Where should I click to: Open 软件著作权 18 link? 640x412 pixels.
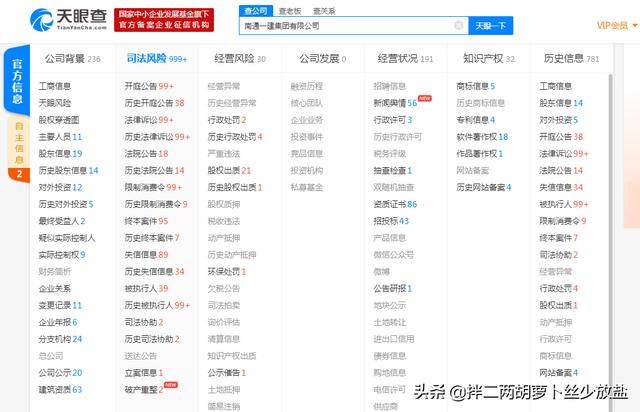[482, 137]
